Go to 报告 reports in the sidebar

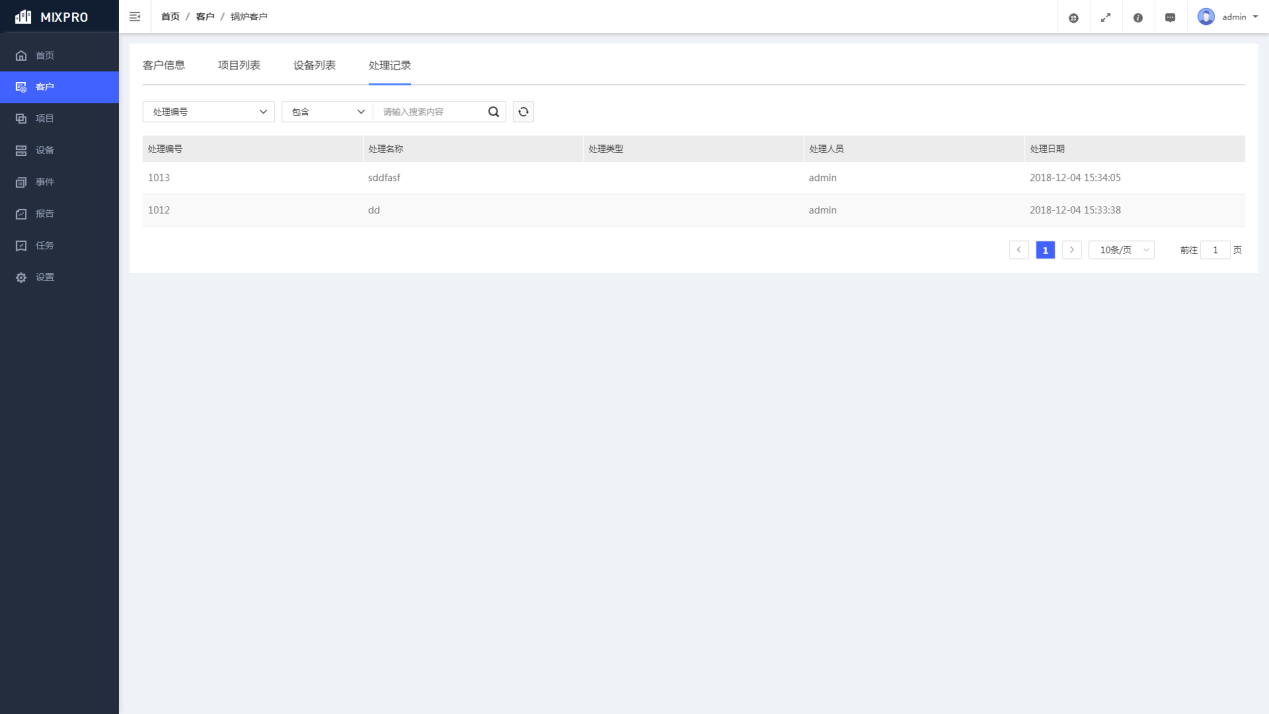point(45,214)
